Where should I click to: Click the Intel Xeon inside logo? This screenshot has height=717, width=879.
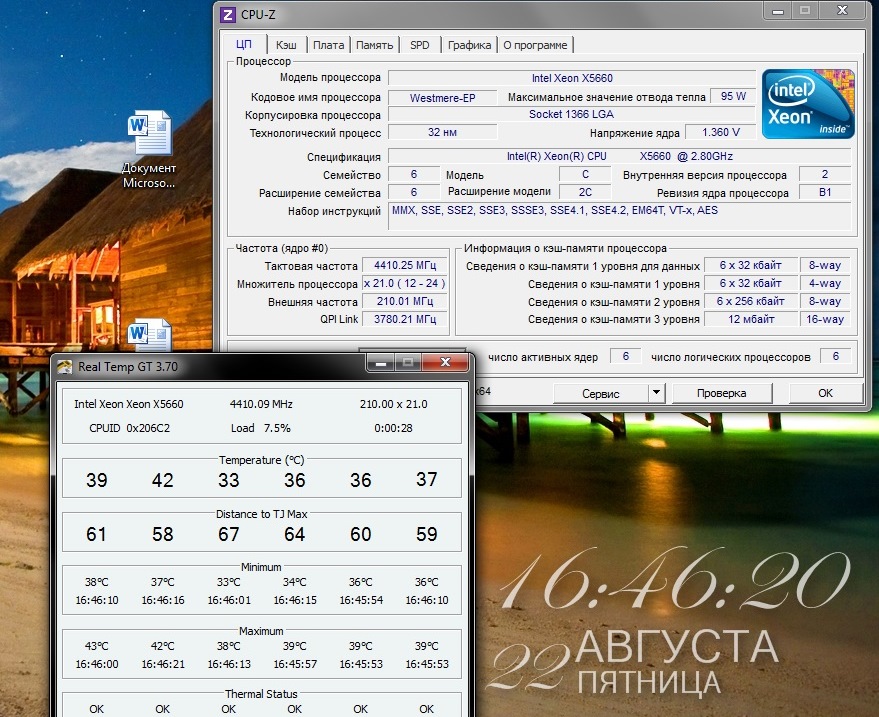tap(808, 104)
